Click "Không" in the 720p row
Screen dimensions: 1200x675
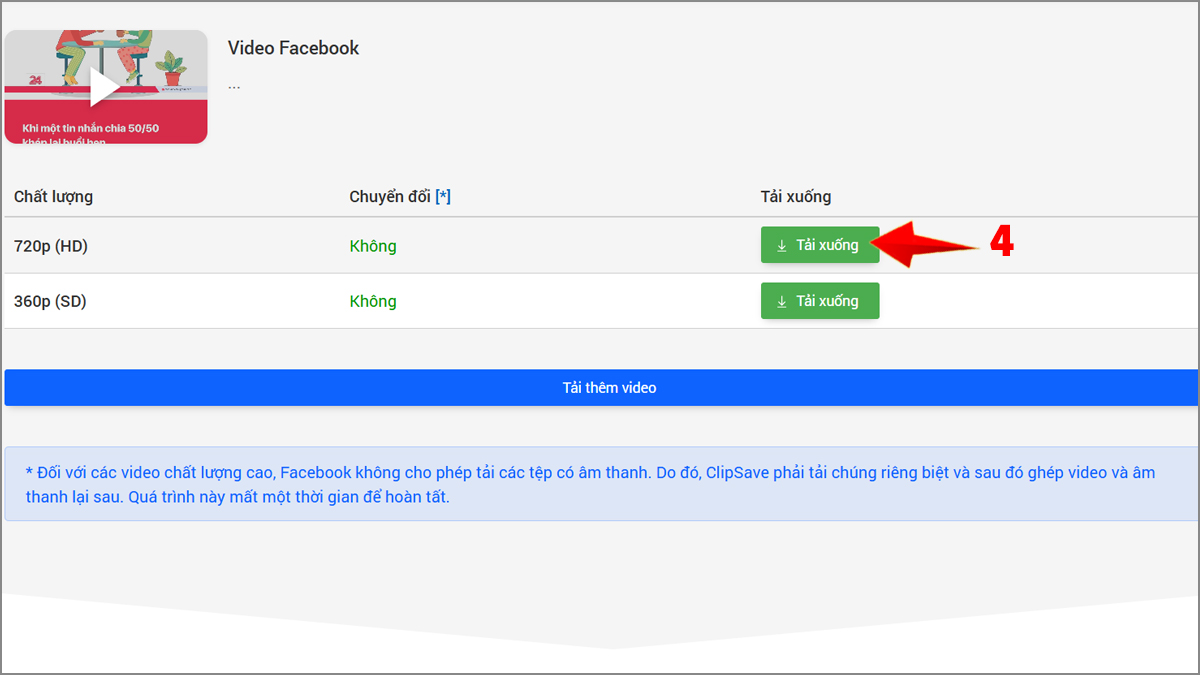coord(371,245)
